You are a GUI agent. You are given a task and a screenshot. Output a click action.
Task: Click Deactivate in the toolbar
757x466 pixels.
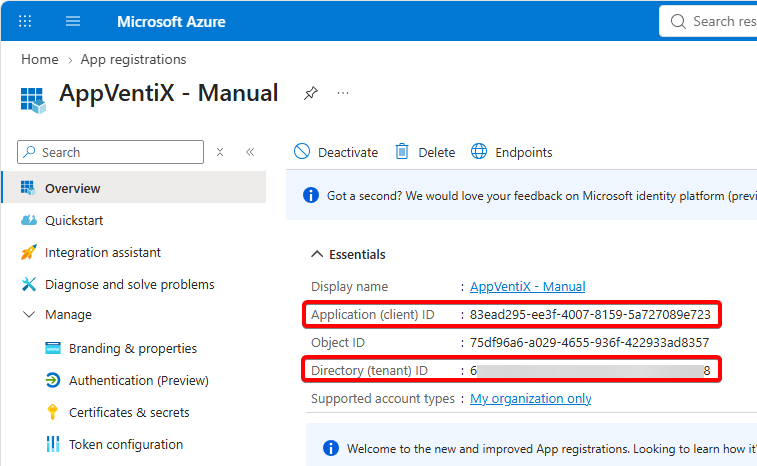pyautogui.click(x=348, y=153)
